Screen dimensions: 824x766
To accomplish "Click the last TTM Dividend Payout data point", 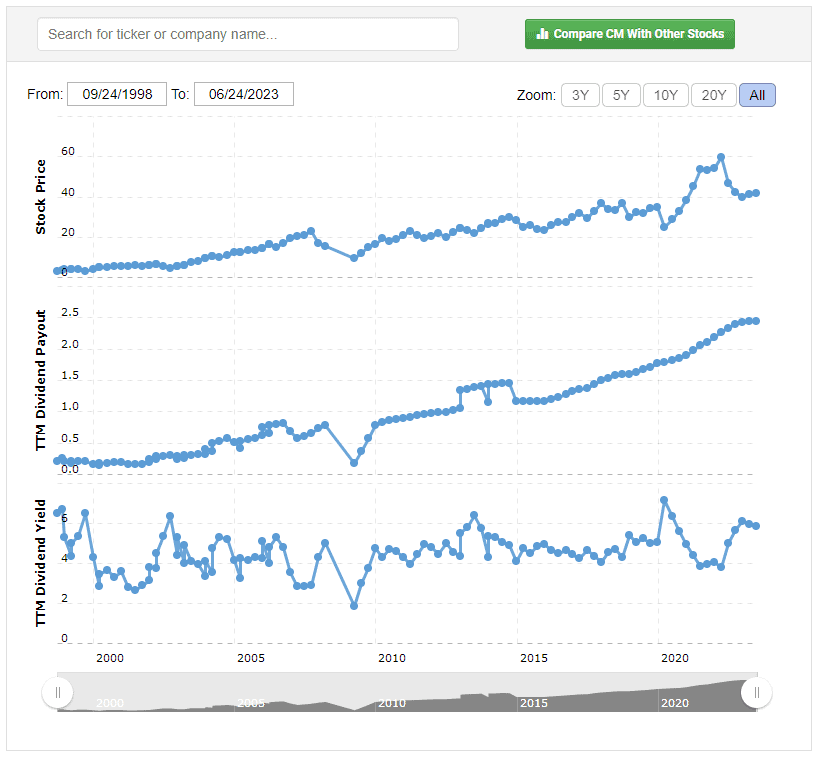I will 756,321.
